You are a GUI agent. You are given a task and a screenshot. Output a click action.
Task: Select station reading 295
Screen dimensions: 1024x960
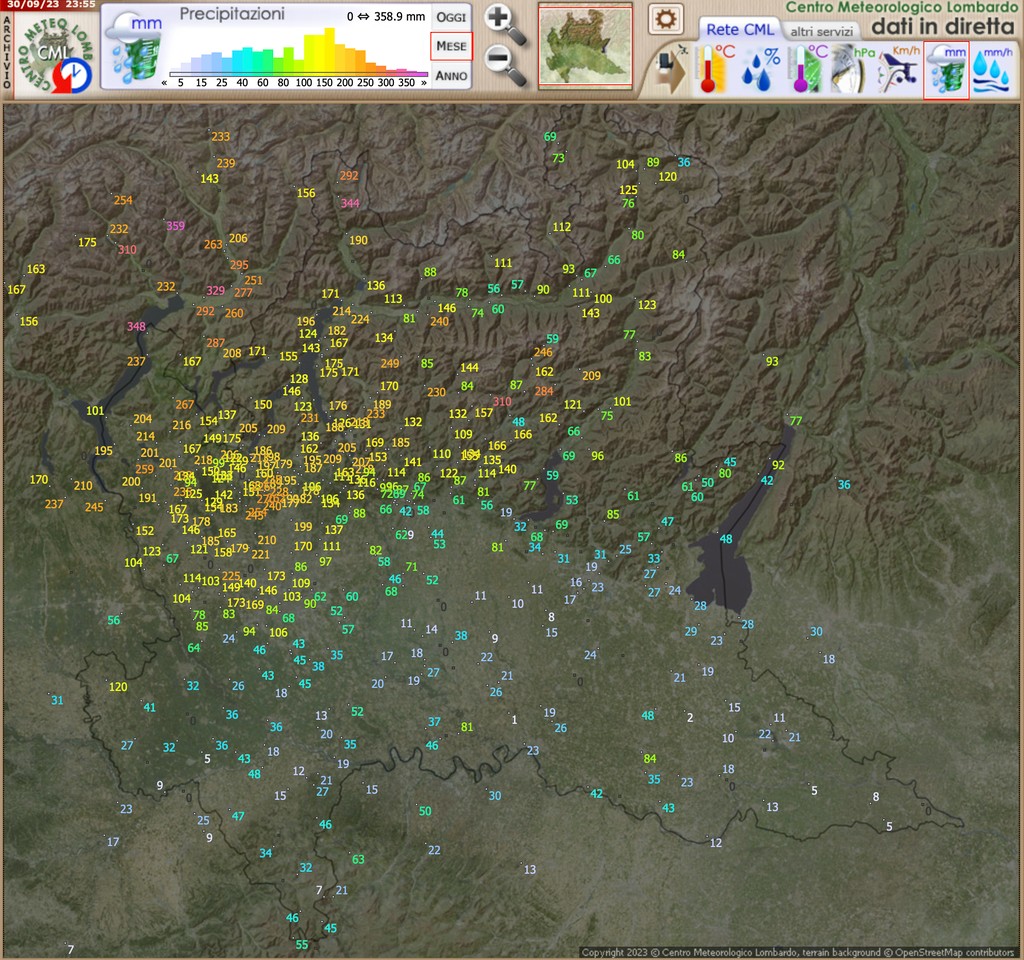tap(239, 265)
